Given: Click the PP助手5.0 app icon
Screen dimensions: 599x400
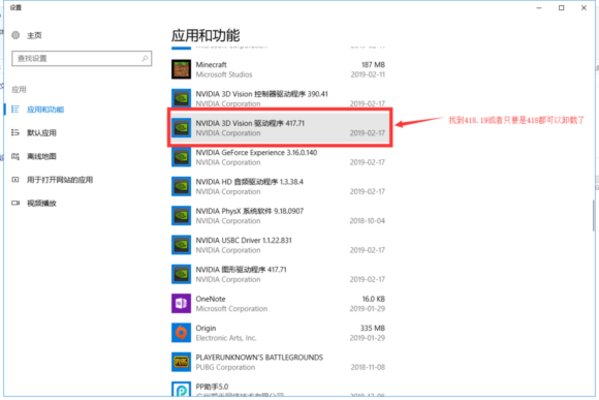Looking at the screenshot, I should pyautogui.click(x=181, y=390).
